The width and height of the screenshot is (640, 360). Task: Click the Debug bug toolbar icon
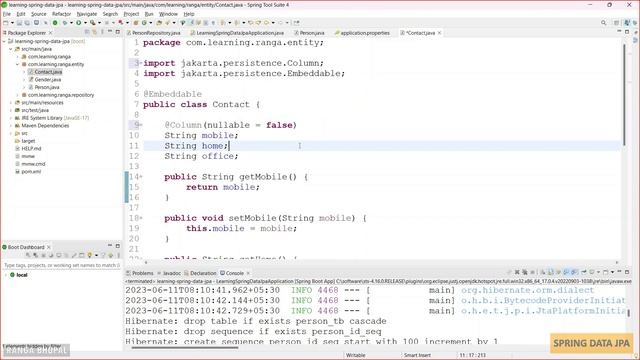coord(64,23)
